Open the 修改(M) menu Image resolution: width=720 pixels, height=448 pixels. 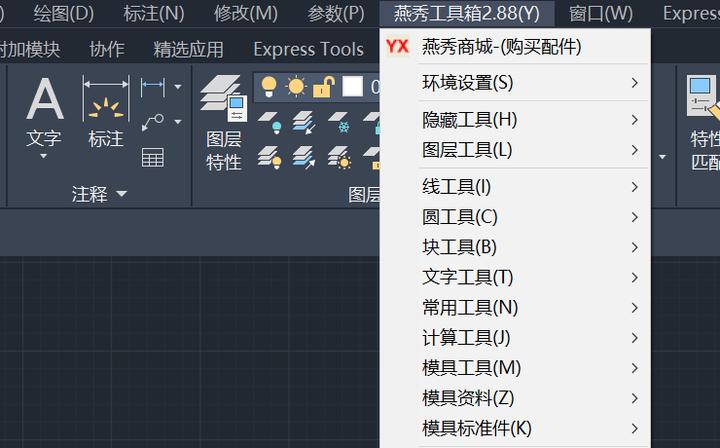click(x=246, y=14)
